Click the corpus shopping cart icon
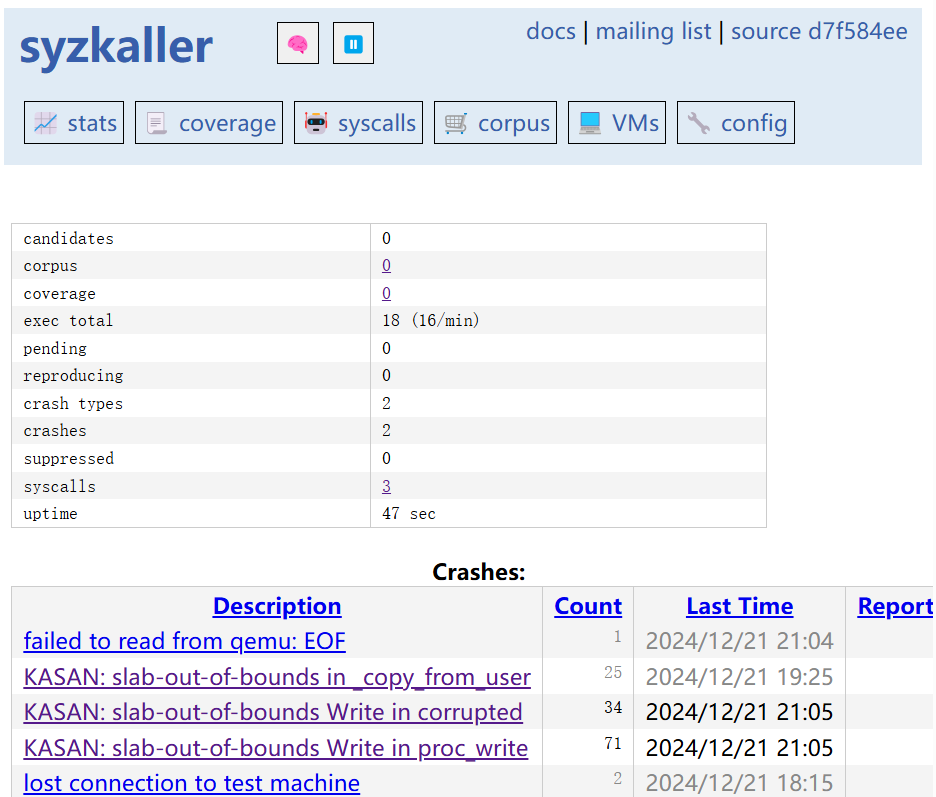 (x=456, y=123)
